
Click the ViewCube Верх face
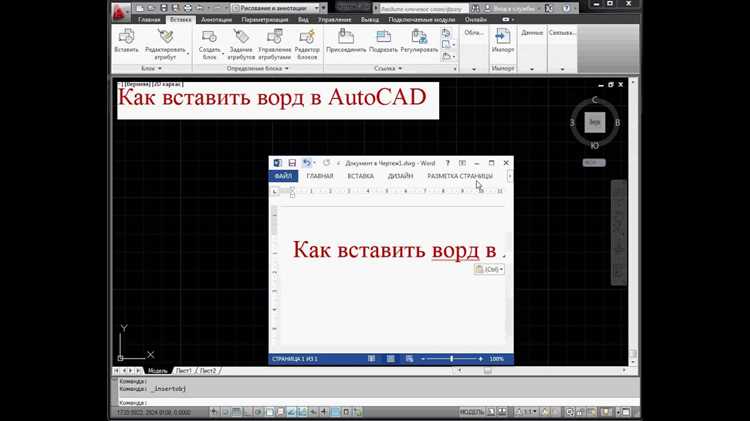click(x=595, y=121)
